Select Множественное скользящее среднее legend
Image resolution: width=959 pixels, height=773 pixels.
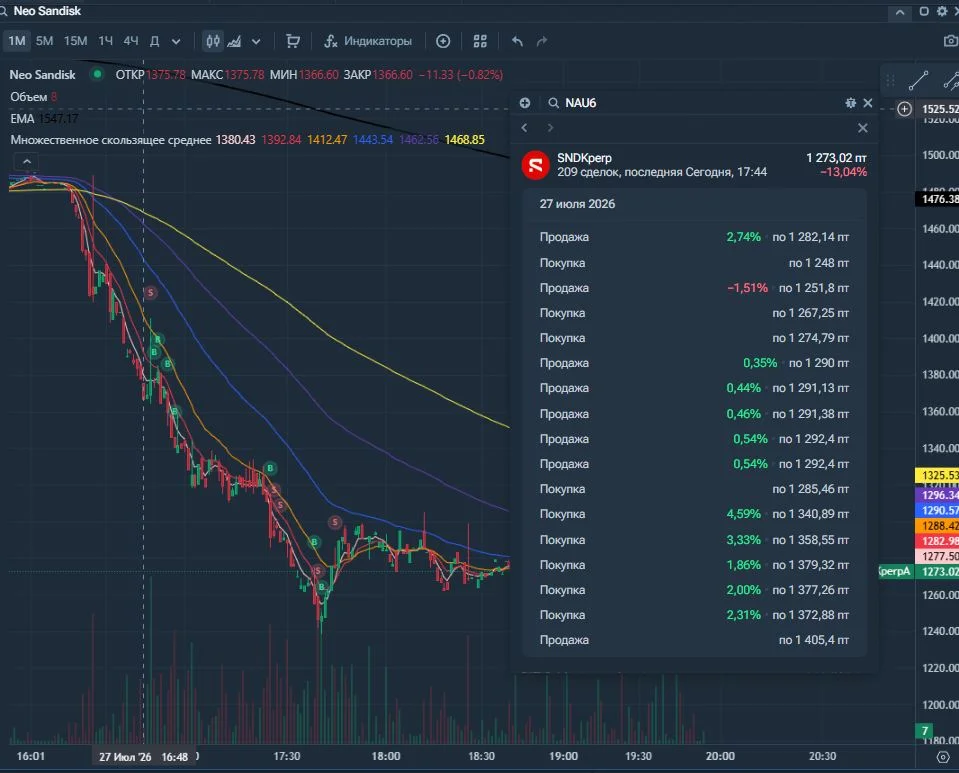(111, 140)
